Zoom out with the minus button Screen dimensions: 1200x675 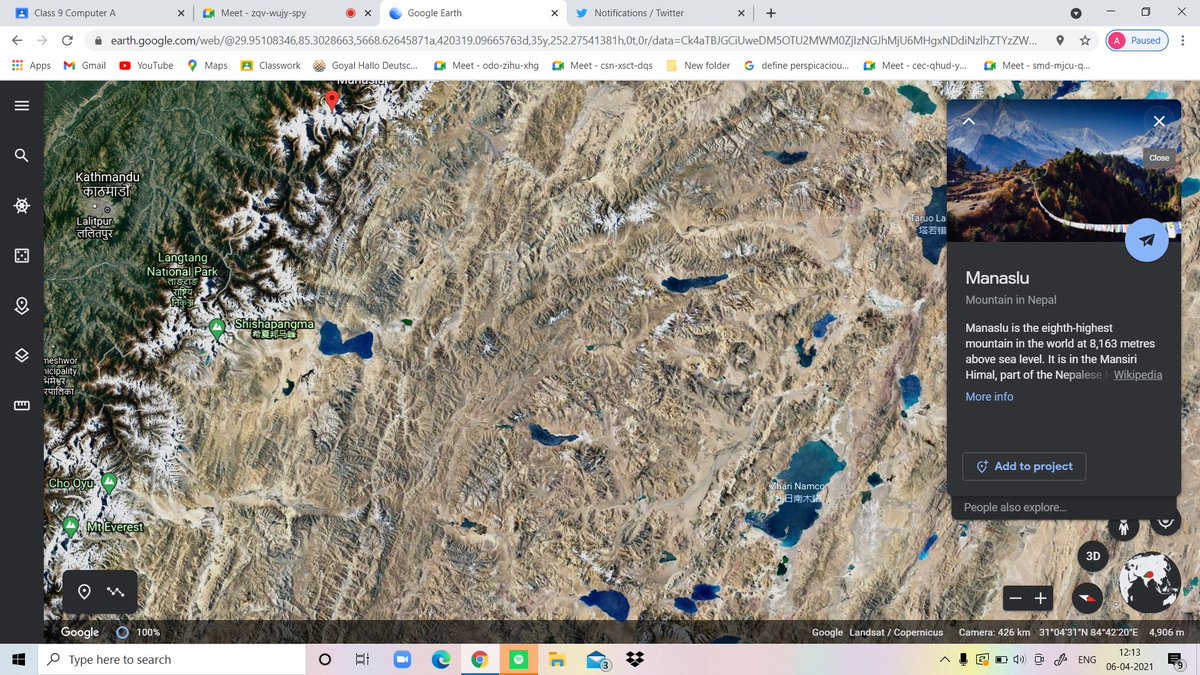1015,598
